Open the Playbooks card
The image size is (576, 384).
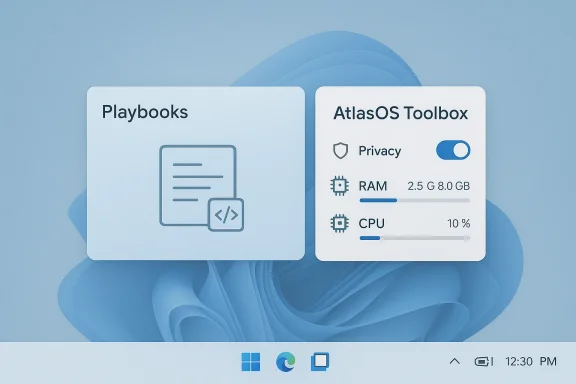tap(196, 173)
